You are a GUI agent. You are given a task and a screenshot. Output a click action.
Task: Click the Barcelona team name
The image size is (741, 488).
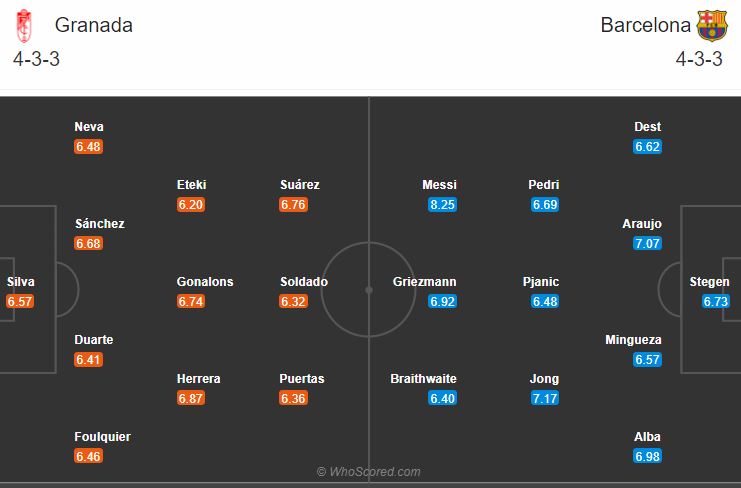[x=646, y=25]
